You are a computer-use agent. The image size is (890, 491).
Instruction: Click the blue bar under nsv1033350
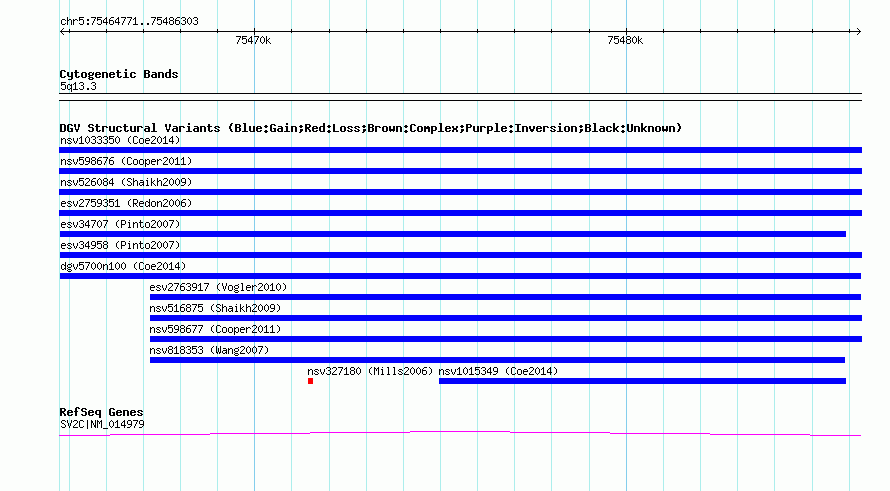pyautogui.click(x=460, y=150)
